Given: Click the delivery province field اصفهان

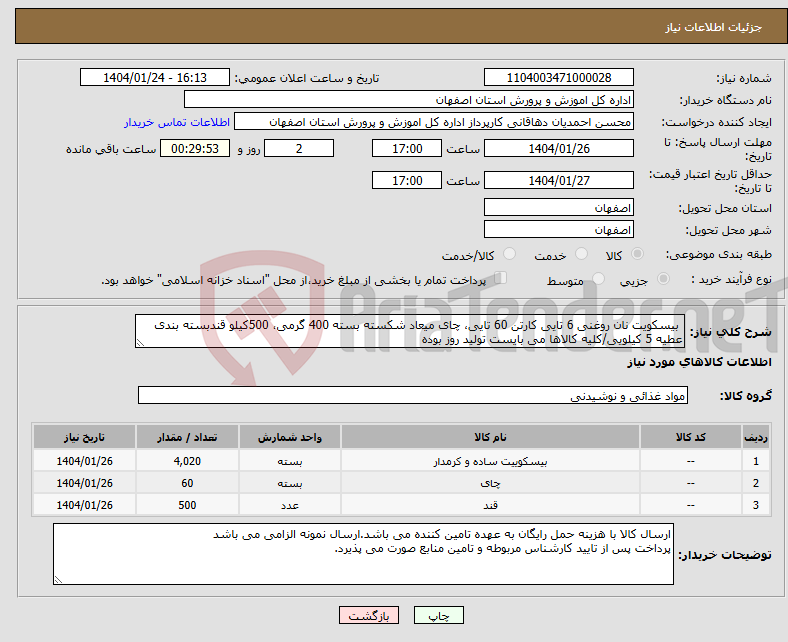Looking at the screenshot, I should click(x=558, y=207).
